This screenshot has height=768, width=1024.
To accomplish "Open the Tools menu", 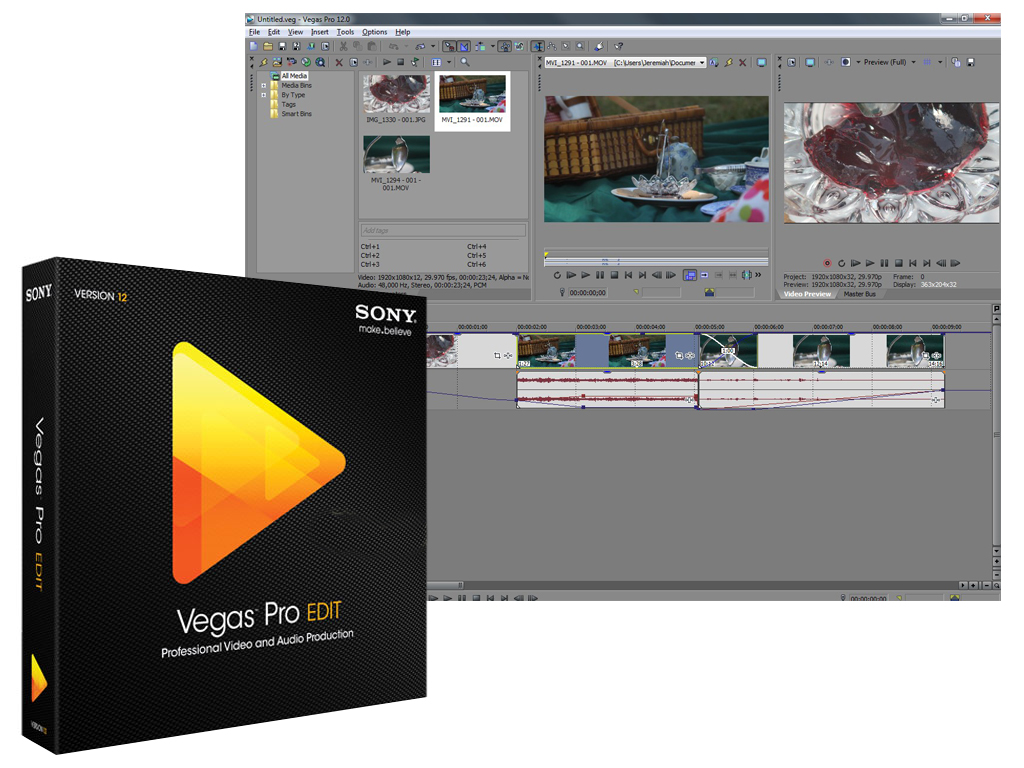I will [345, 32].
